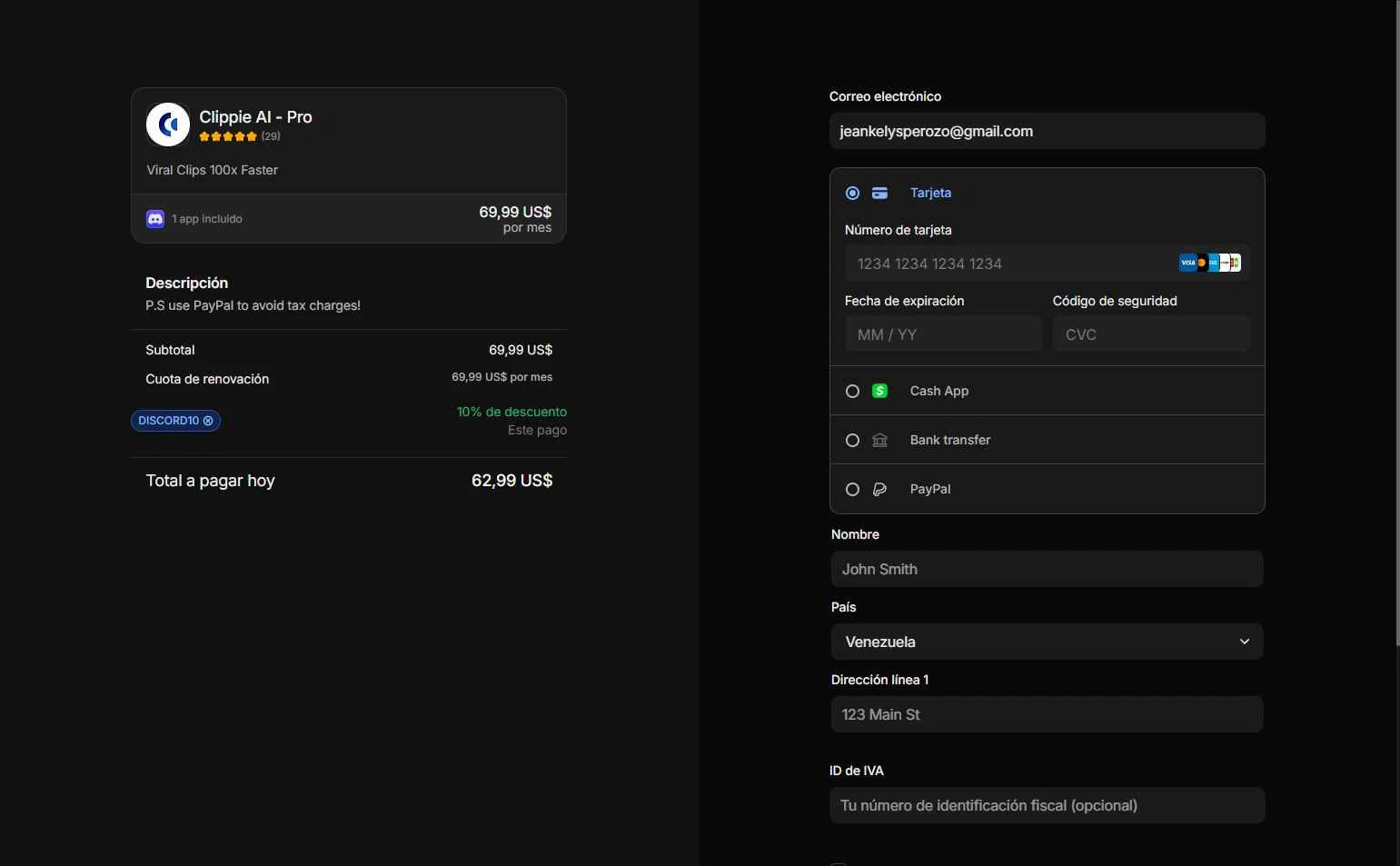
Task: Click the '10% de descuento' text
Action: [511, 412]
